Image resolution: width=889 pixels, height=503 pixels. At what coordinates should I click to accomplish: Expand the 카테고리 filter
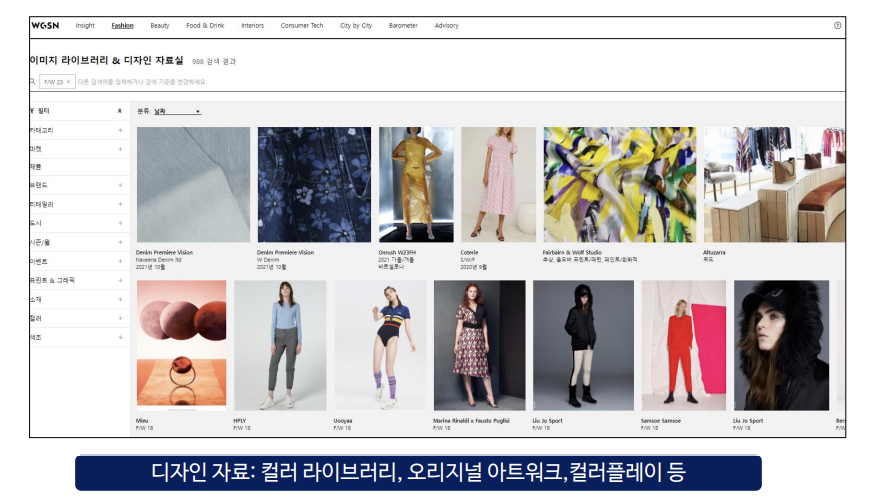[120, 130]
